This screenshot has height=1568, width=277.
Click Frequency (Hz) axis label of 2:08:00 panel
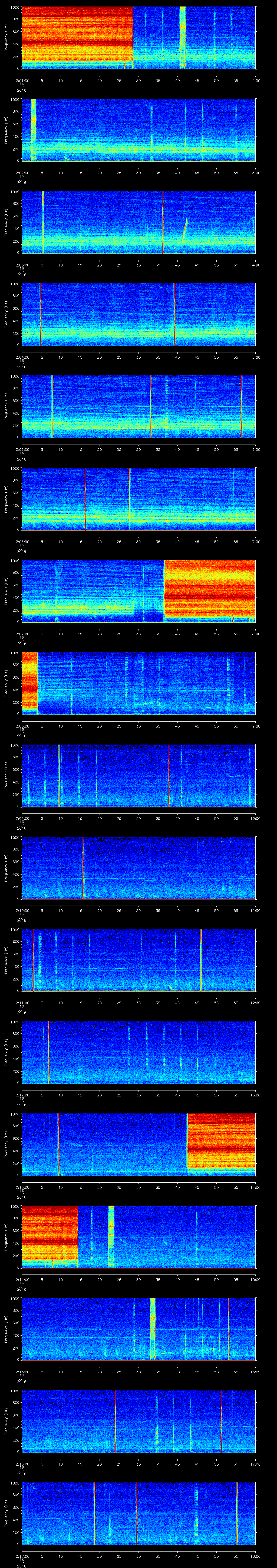click(6, 683)
